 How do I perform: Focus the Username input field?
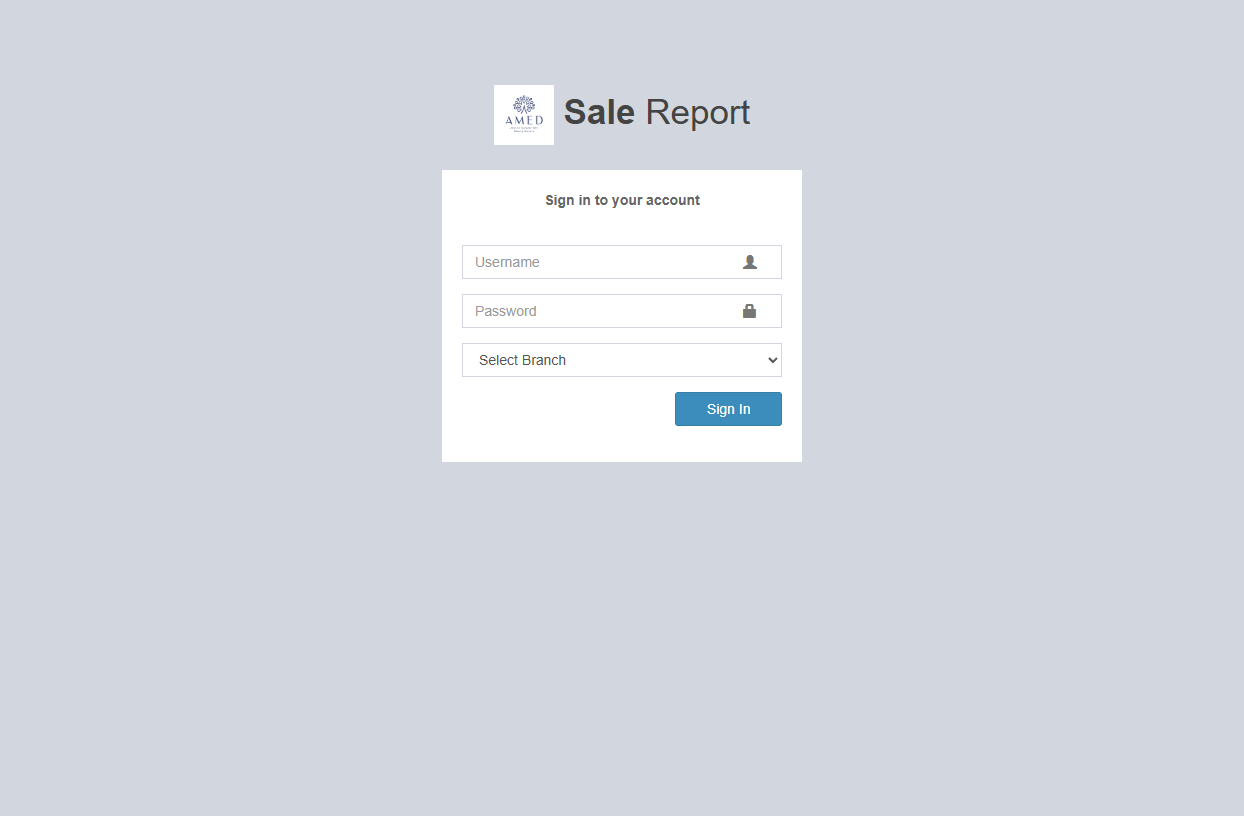pos(600,262)
